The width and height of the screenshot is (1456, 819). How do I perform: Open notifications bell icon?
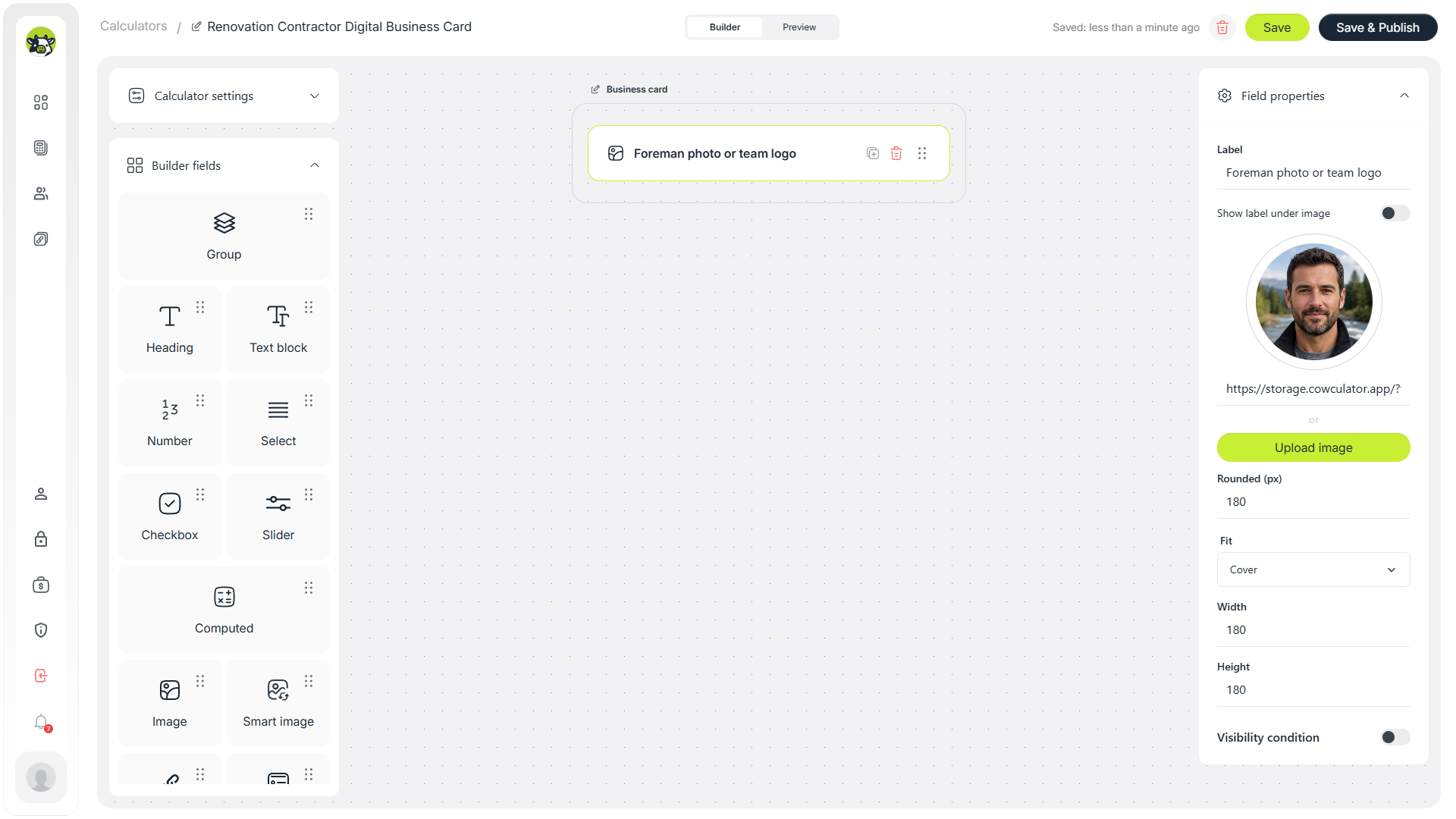click(41, 722)
